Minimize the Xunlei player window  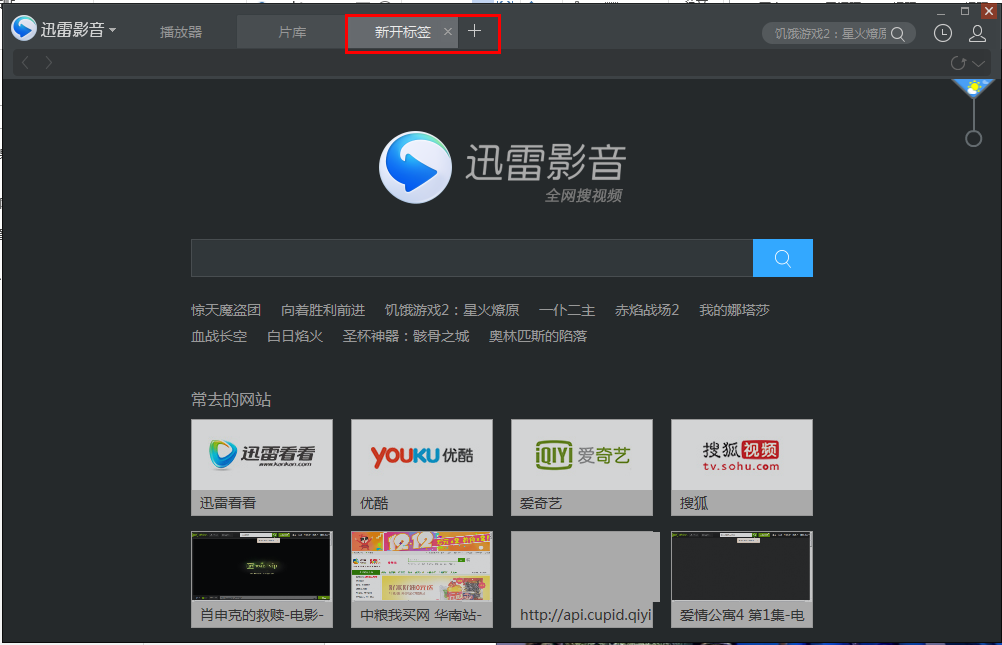coord(941,12)
